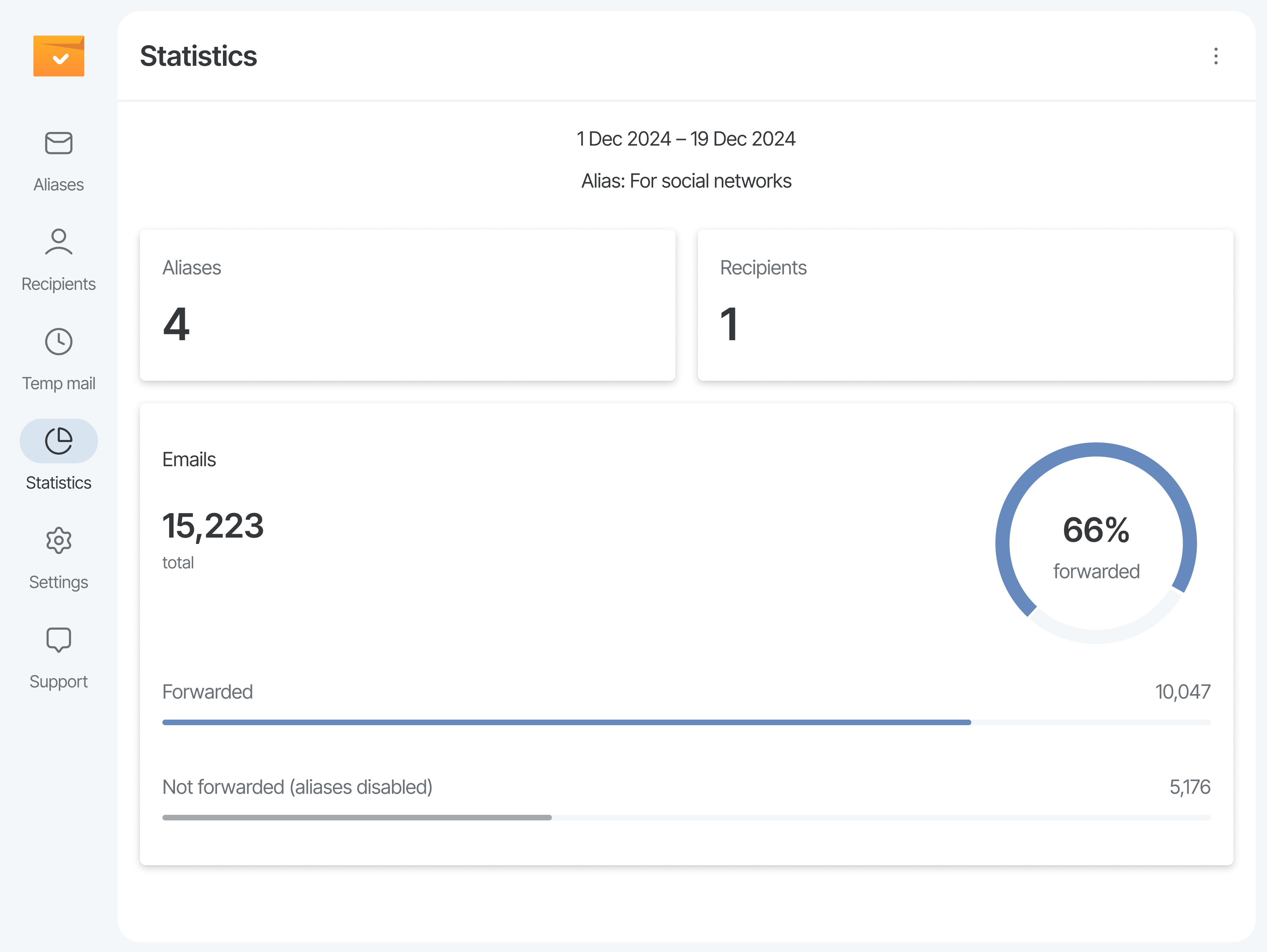Click the Recipients count card showing 1

tap(965, 305)
